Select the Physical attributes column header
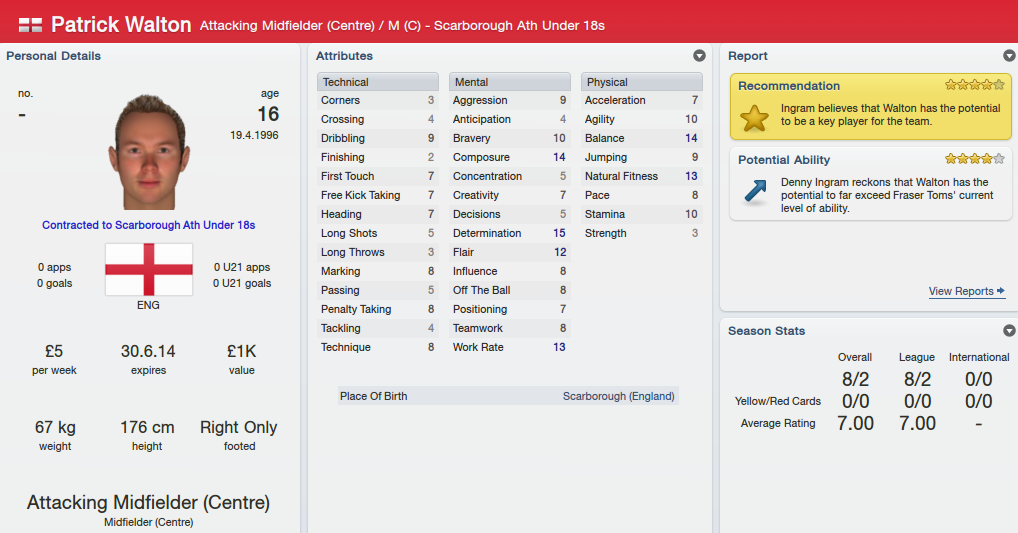 [x=641, y=82]
